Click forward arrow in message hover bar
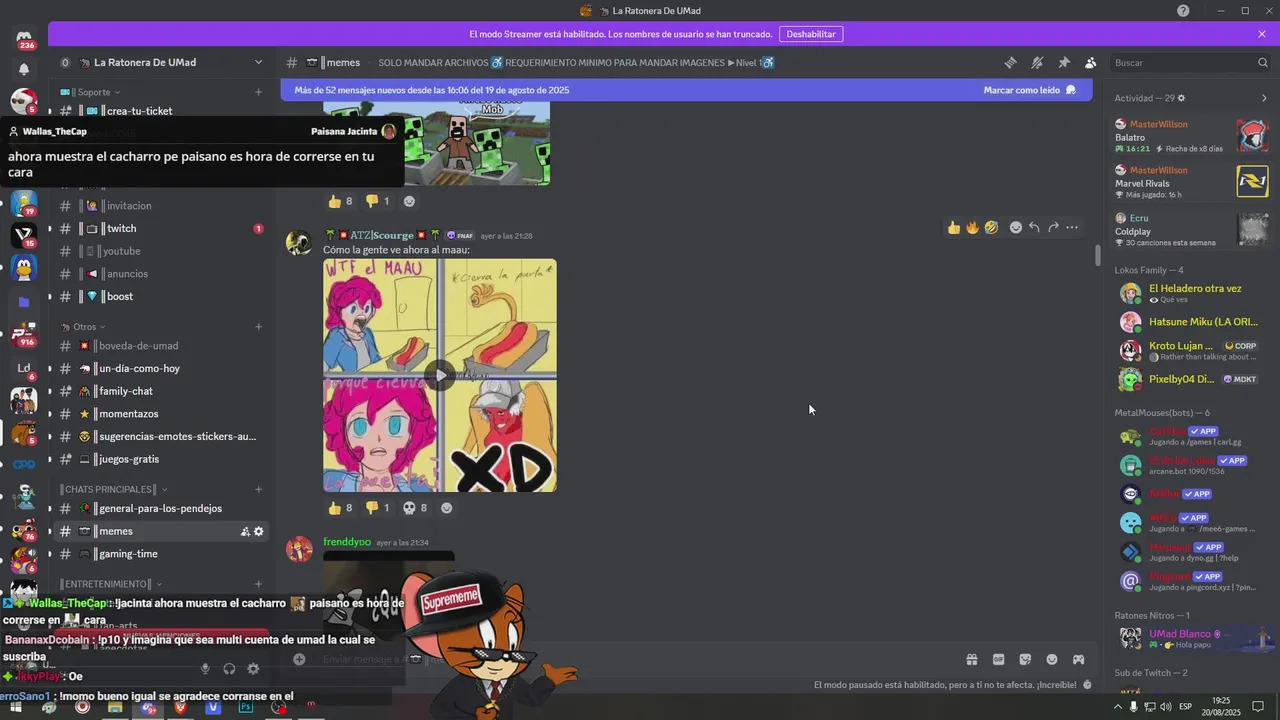Viewport: 1280px width, 720px height. click(x=1053, y=228)
